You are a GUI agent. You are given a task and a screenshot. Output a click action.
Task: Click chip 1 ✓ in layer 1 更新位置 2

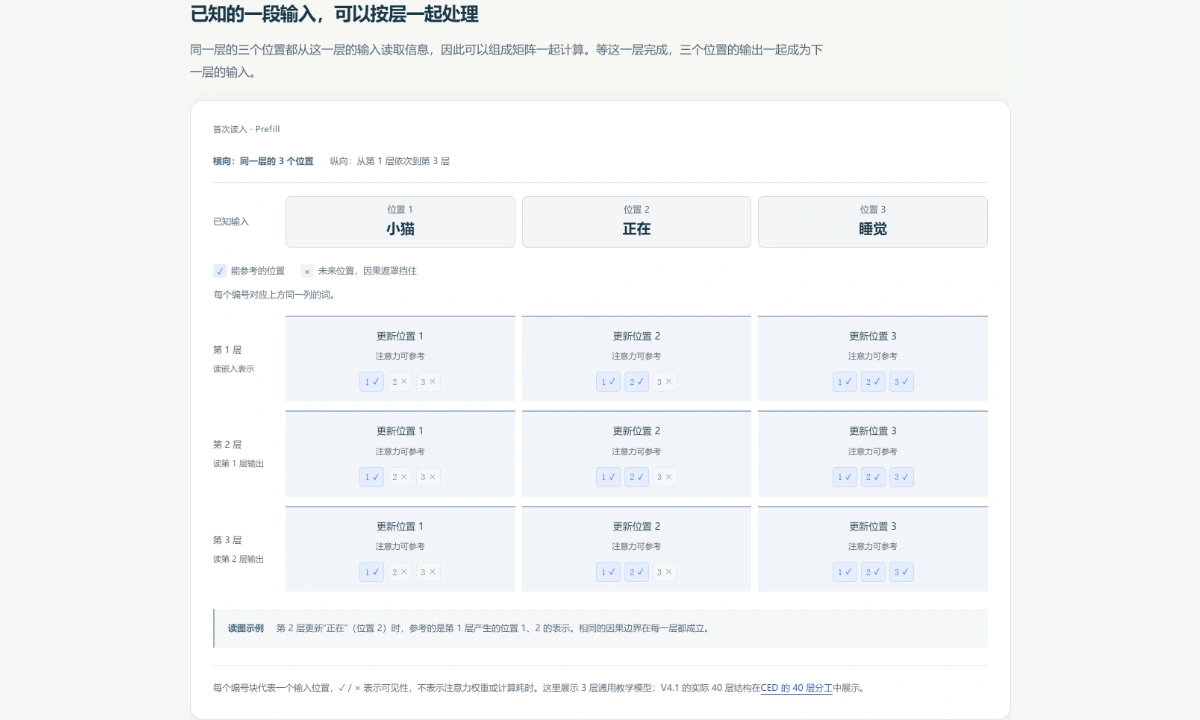click(608, 382)
